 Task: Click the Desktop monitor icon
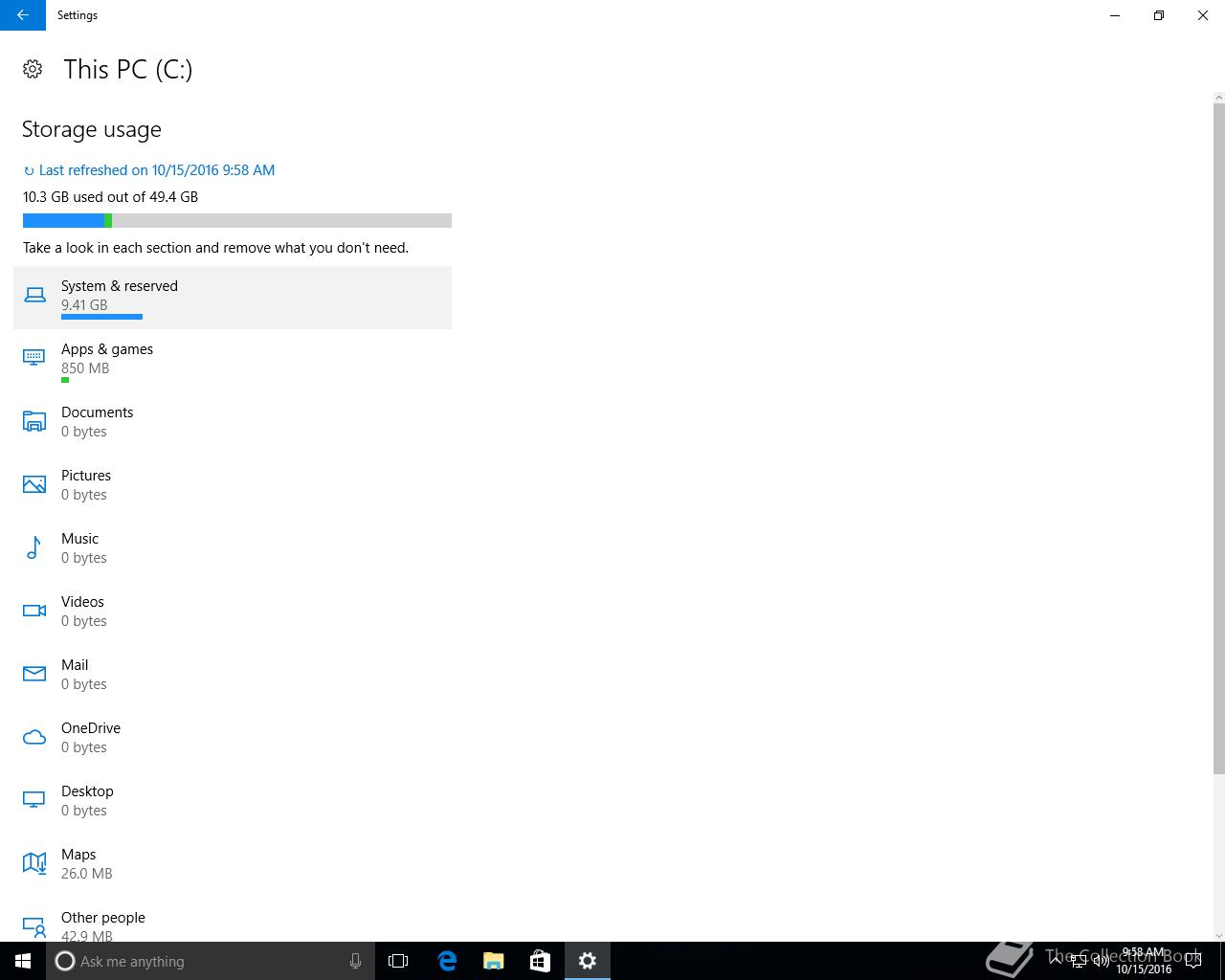(34, 800)
